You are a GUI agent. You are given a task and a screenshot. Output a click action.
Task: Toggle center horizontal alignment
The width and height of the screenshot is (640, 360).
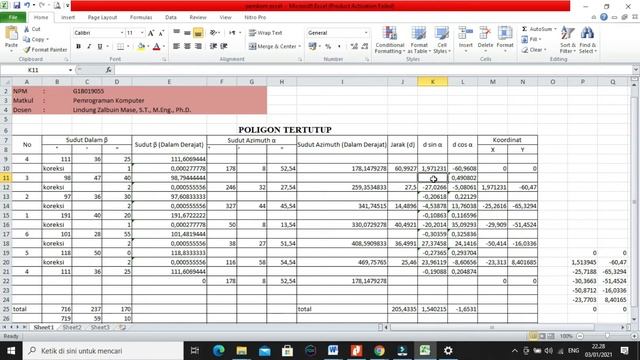(187, 47)
